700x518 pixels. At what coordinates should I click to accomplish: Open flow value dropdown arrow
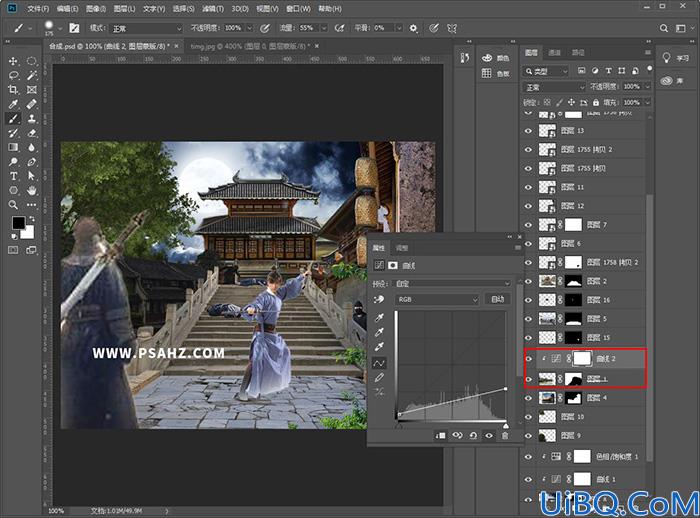(x=324, y=28)
